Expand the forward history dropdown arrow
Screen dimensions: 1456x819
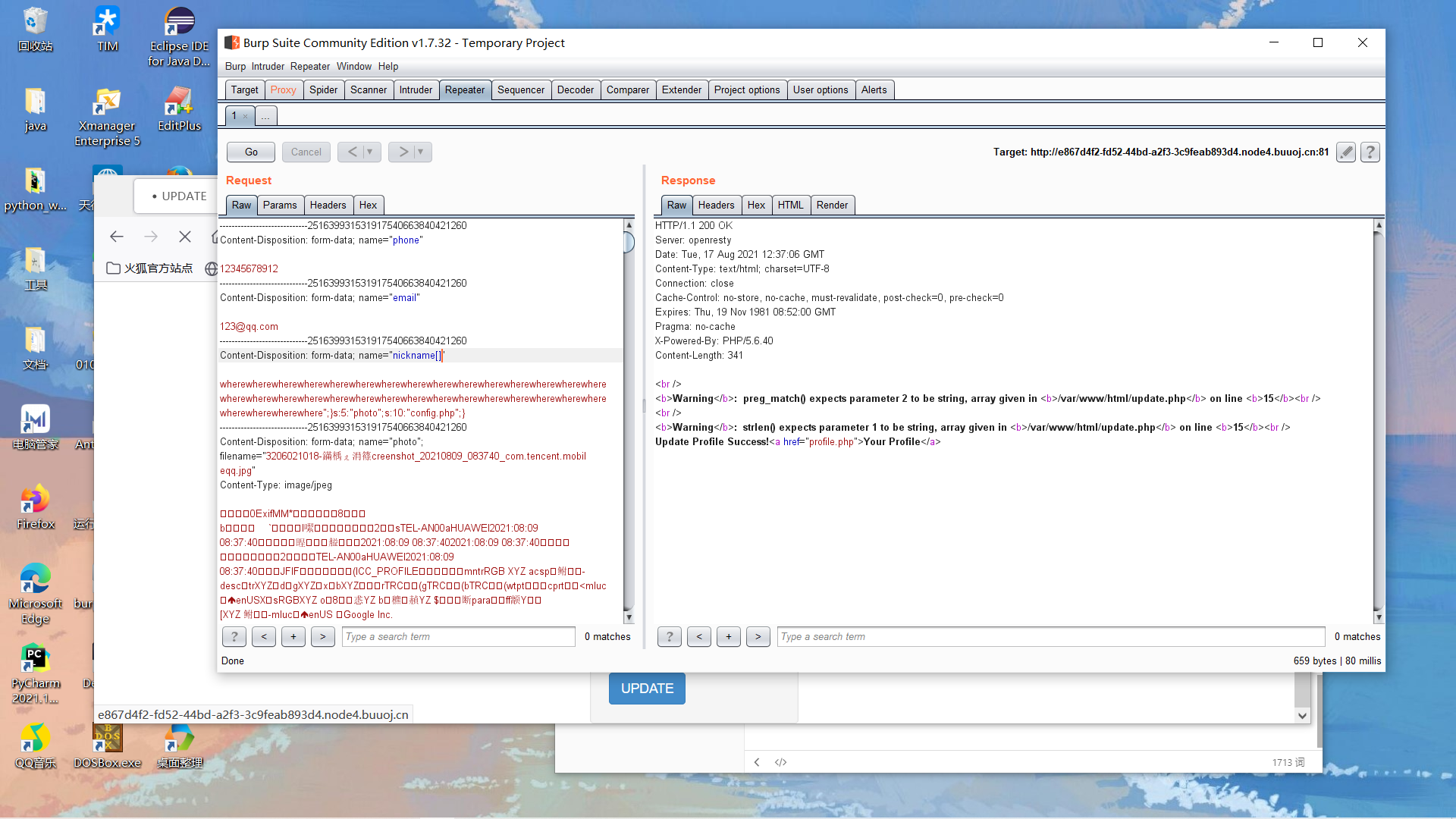point(421,152)
